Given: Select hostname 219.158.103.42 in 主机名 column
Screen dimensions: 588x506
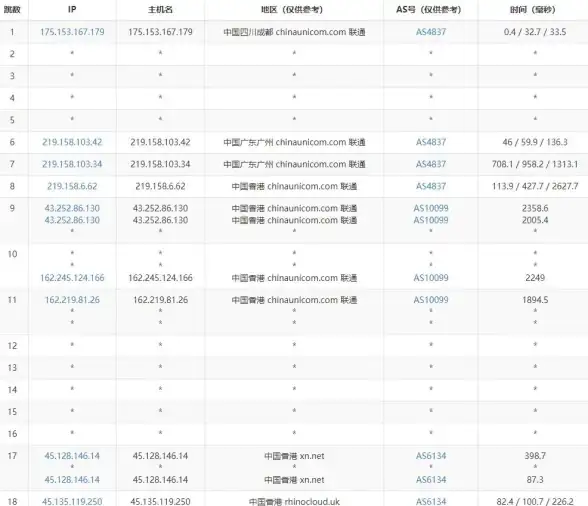Looking at the screenshot, I should tap(160, 142).
